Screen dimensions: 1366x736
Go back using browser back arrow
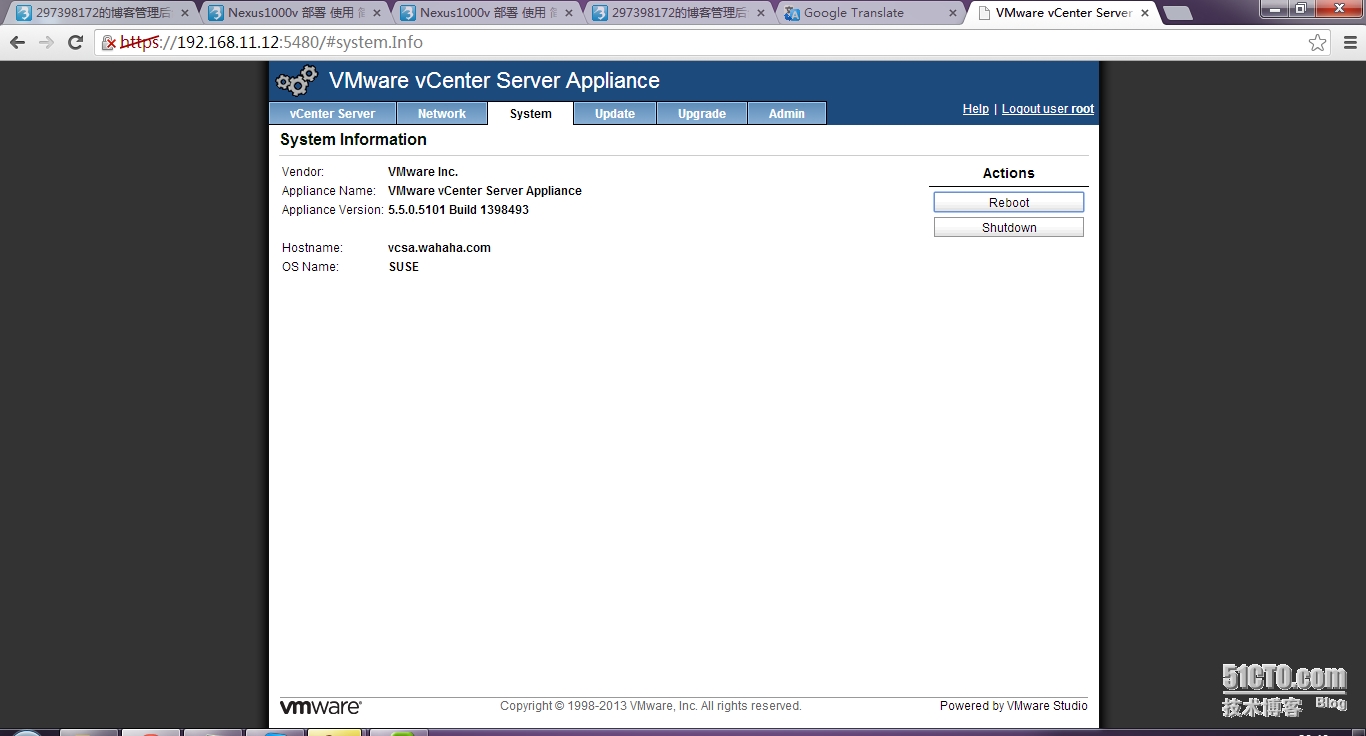click(17, 43)
